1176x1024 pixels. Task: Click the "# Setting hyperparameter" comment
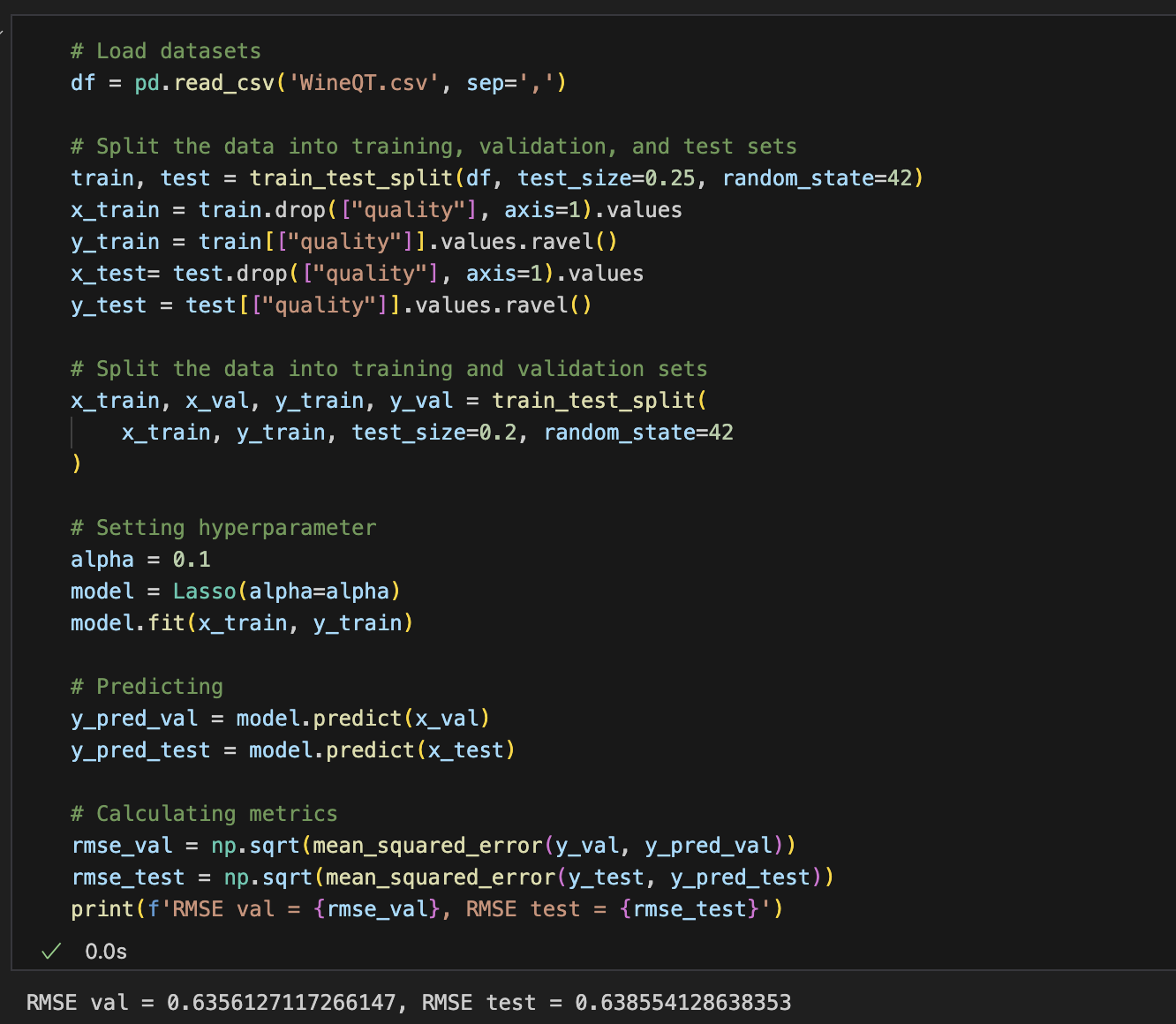223,528
